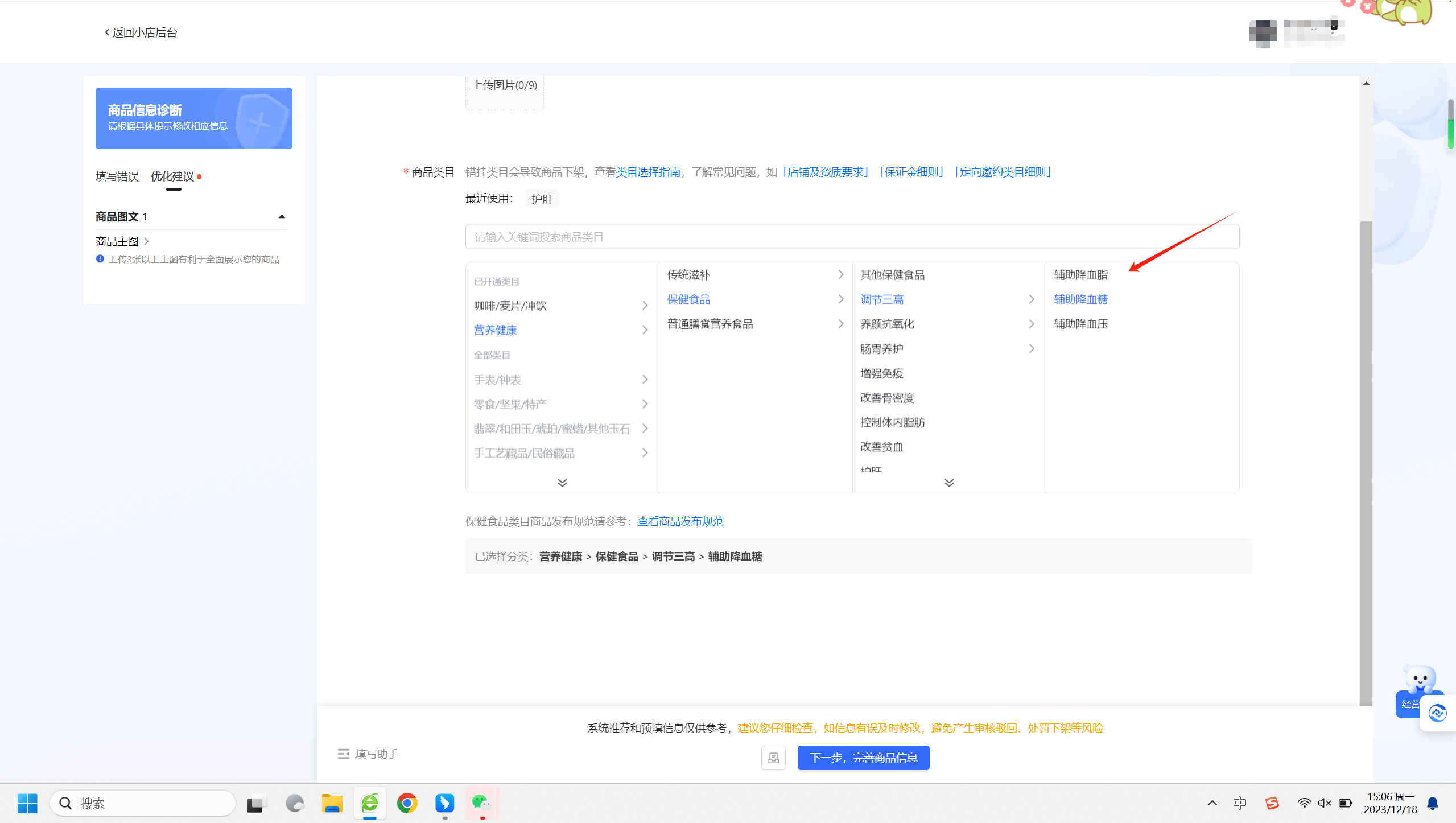Click the Sogou input tray icon
Viewport: 1456px width, 823px height.
tap(1272, 803)
